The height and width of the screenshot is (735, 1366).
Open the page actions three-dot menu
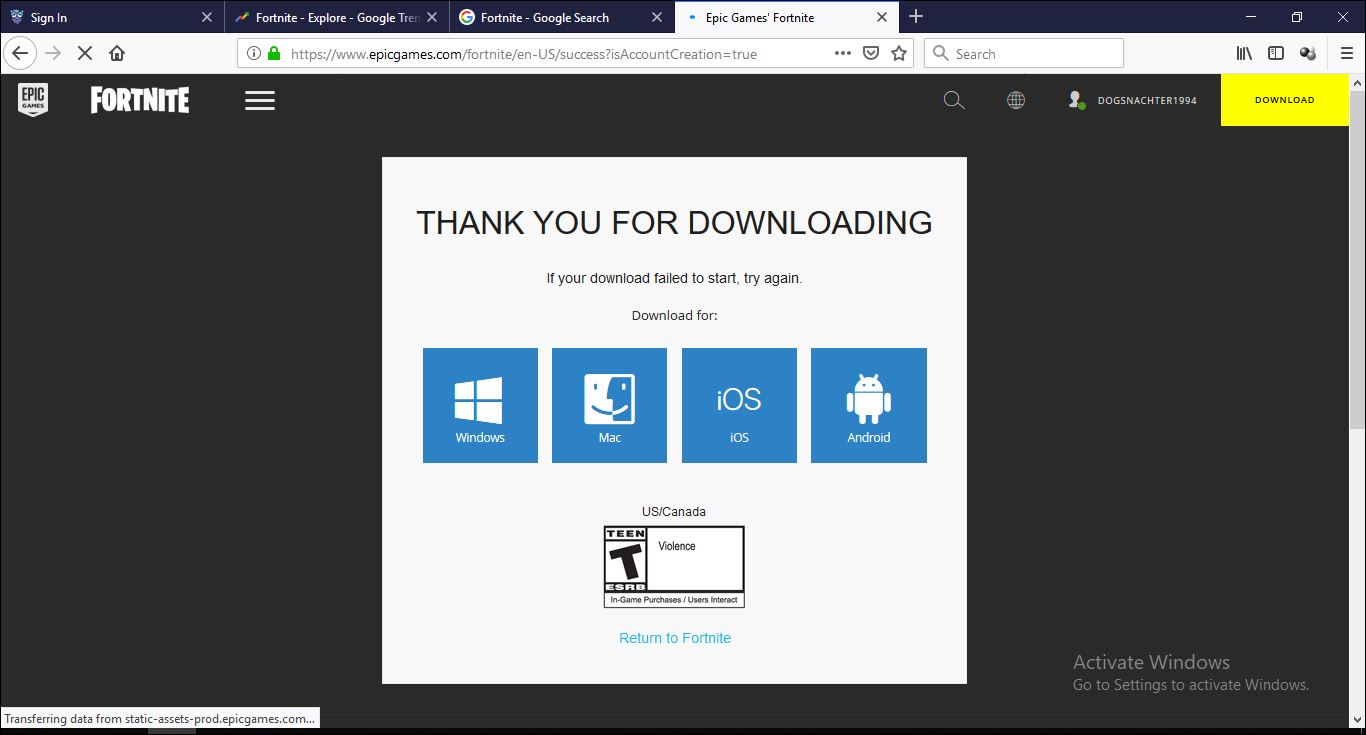click(843, 54)
